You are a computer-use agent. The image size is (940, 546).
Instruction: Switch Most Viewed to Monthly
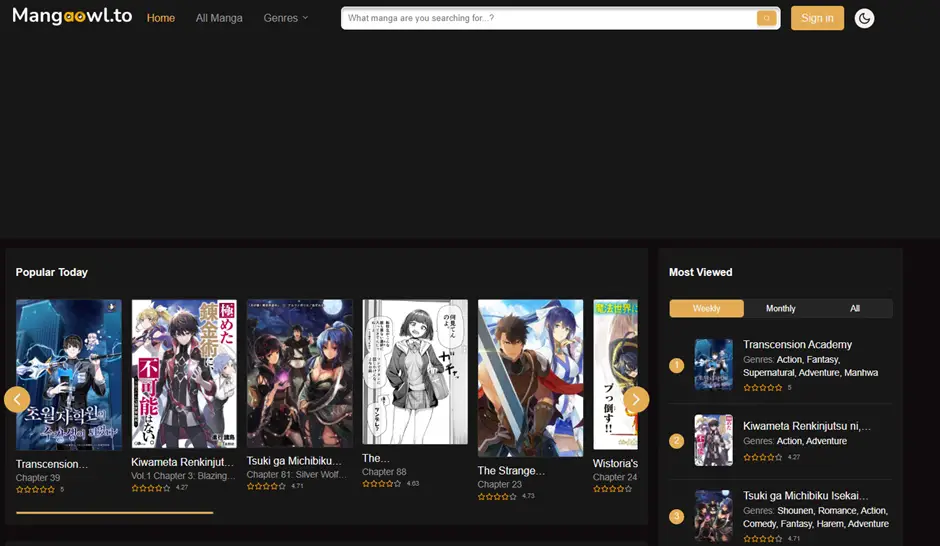click(x=781, y=308)
